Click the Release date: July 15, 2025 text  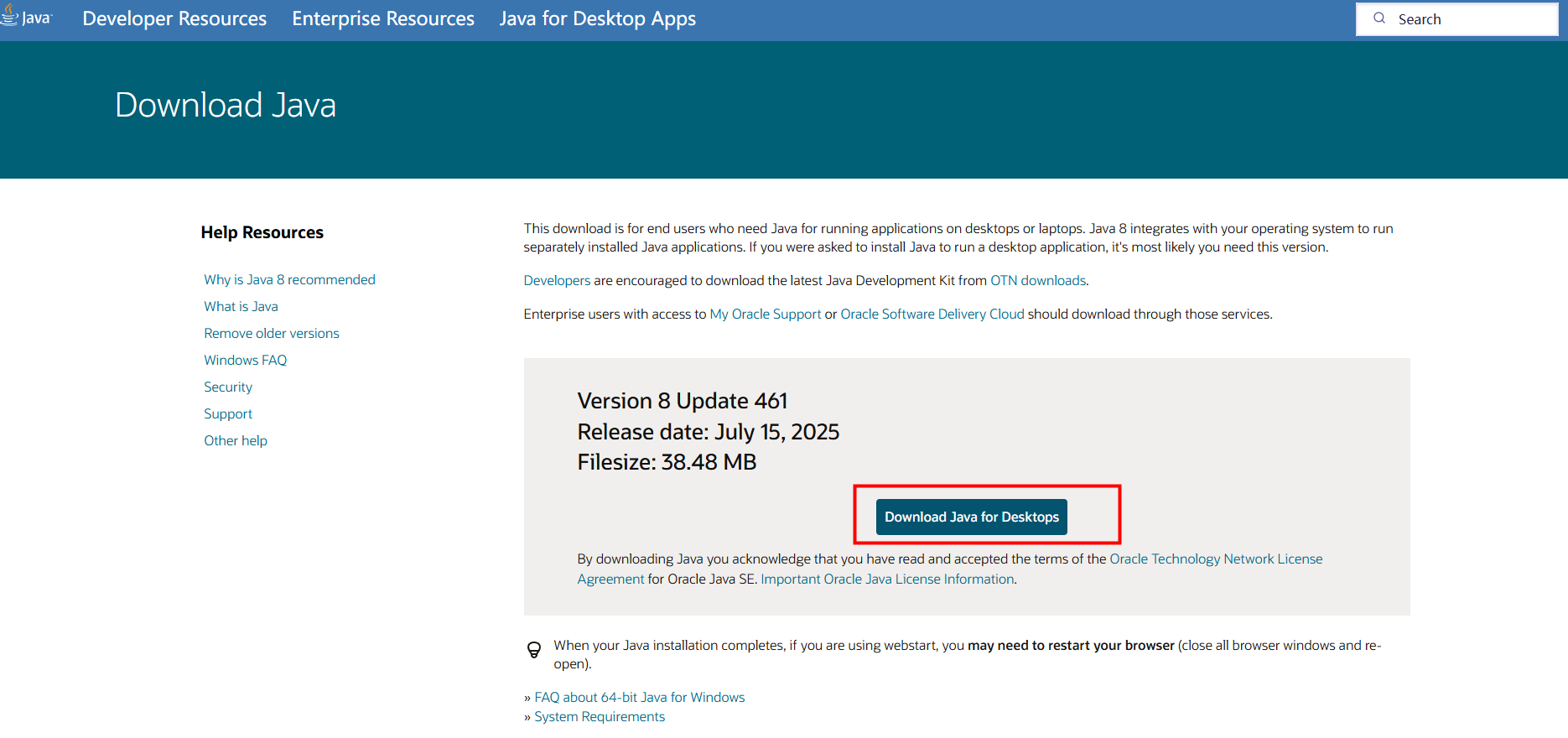(x=709, y=432)
